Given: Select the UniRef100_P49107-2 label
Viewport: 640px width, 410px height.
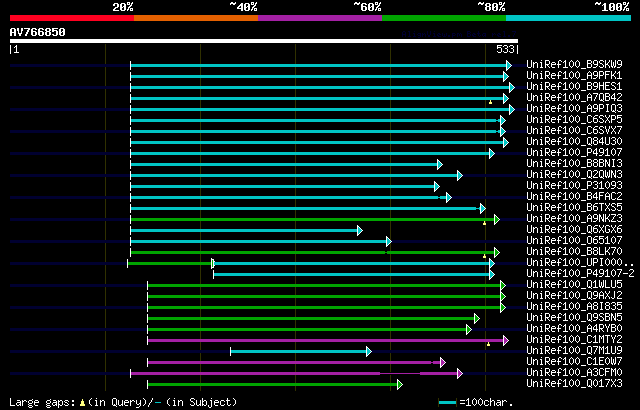Looking at the screenshot, I should tap(580, 274).
